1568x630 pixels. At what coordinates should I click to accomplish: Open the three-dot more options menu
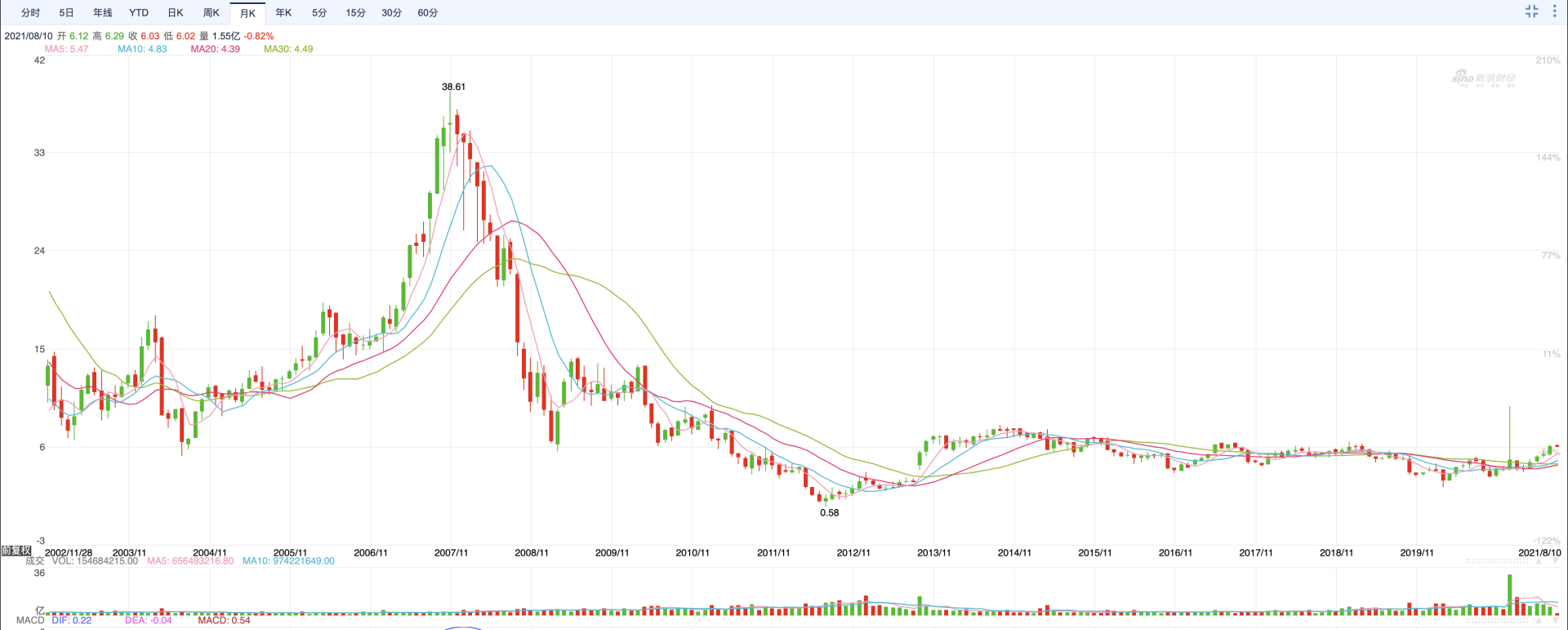coord(1554,11)
